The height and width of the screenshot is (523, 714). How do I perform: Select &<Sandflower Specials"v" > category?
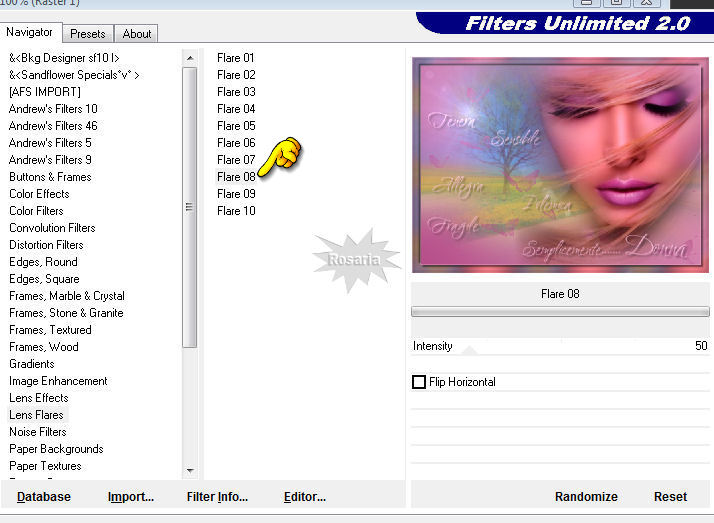74,75
